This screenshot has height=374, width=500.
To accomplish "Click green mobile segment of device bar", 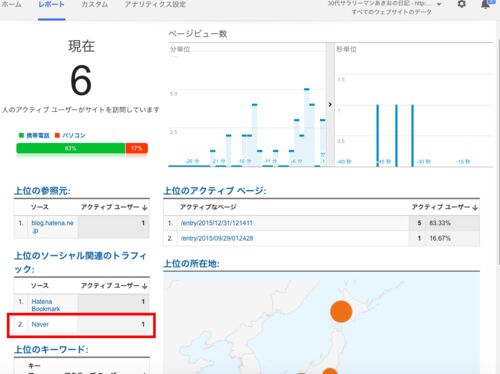I will [x=71, y=148].
